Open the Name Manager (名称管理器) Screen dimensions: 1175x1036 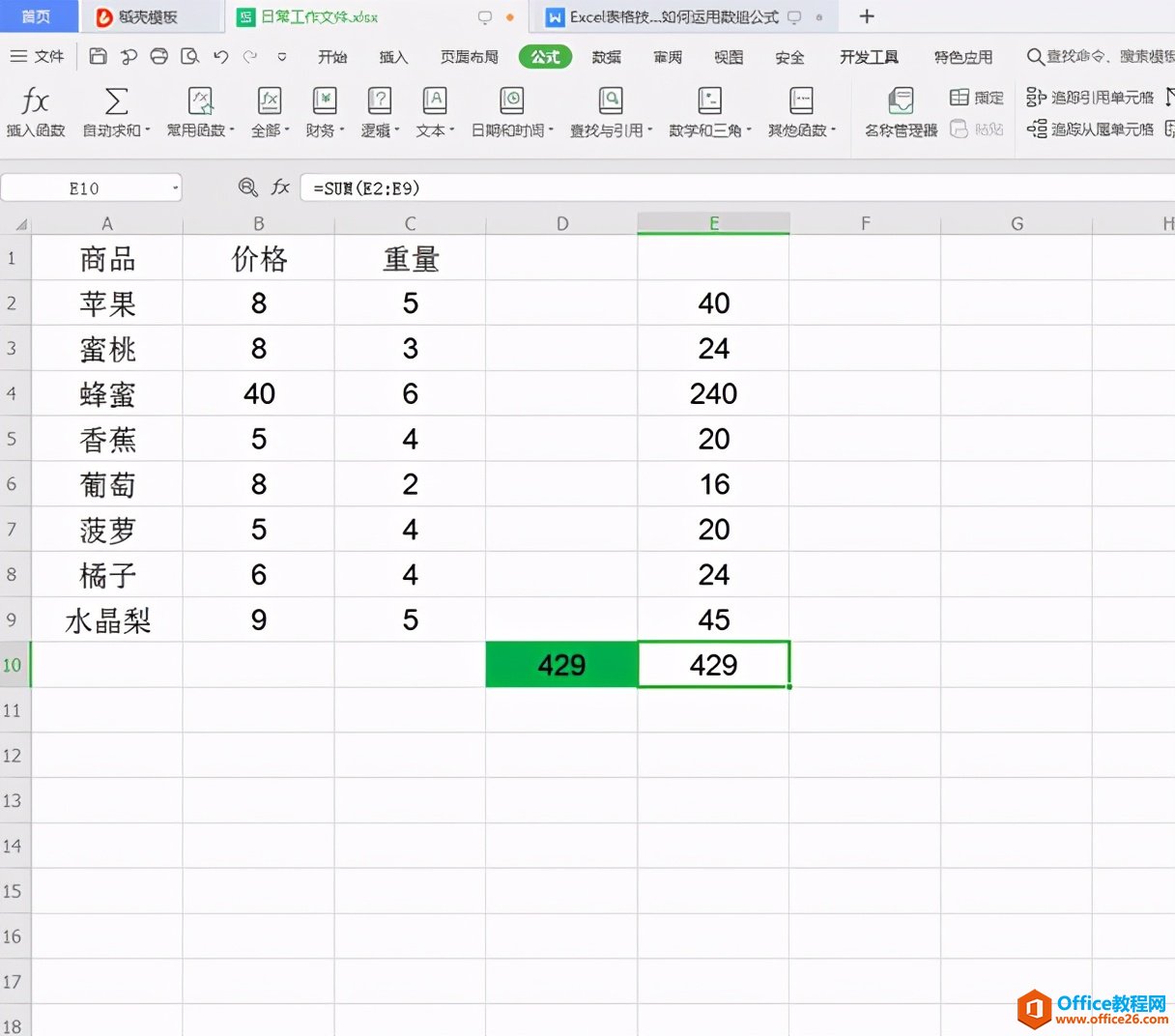(901, 111)
